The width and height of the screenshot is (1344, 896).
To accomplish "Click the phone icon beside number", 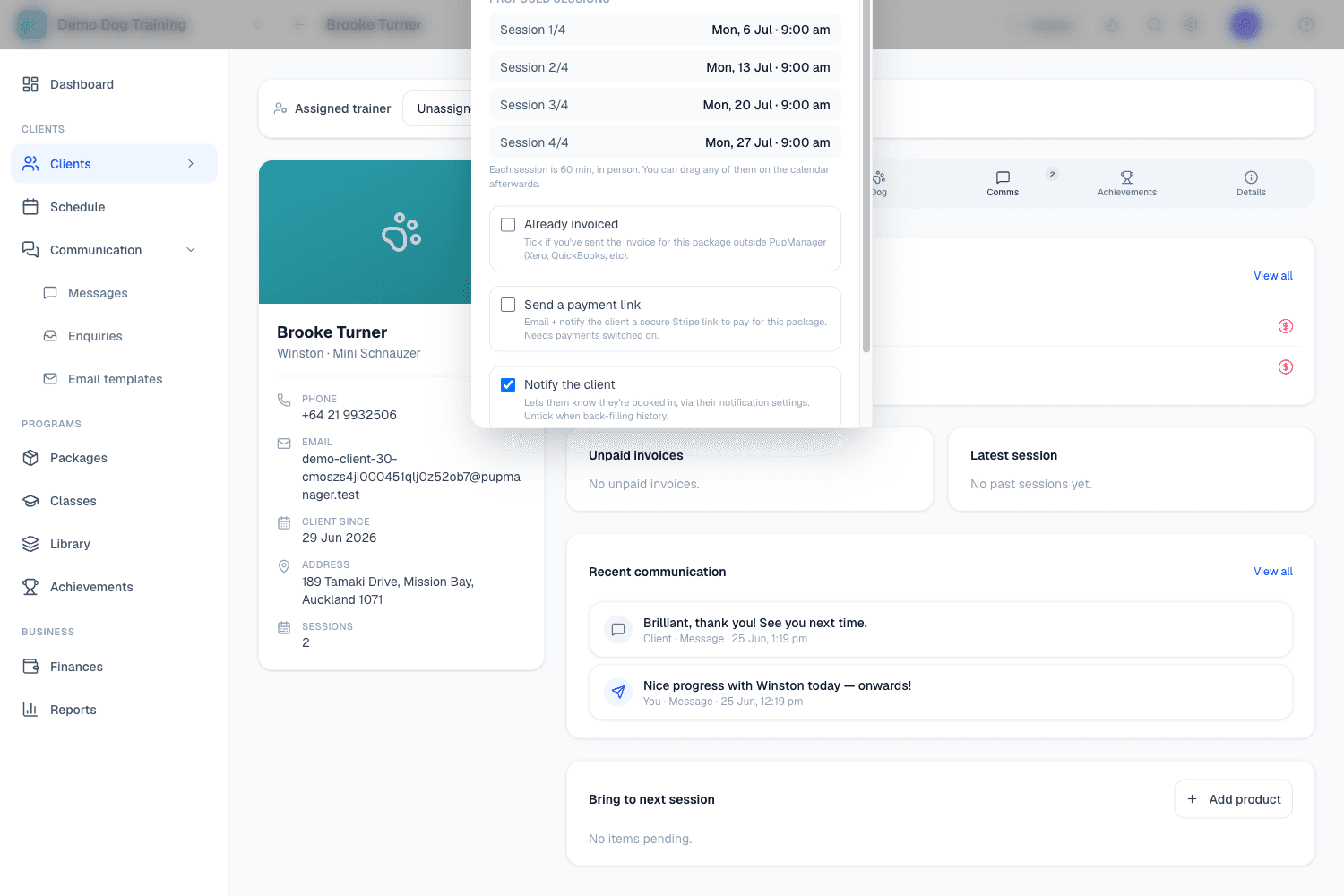I will [284, 400].
